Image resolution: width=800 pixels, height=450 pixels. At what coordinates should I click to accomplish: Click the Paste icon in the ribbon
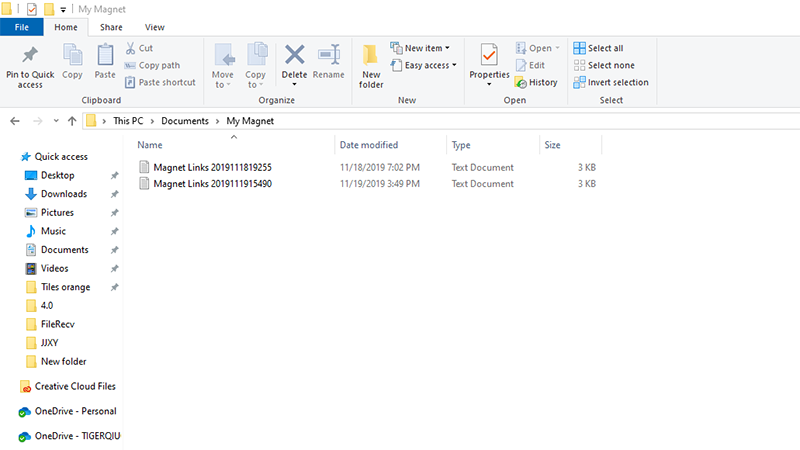tap(104, 58)
